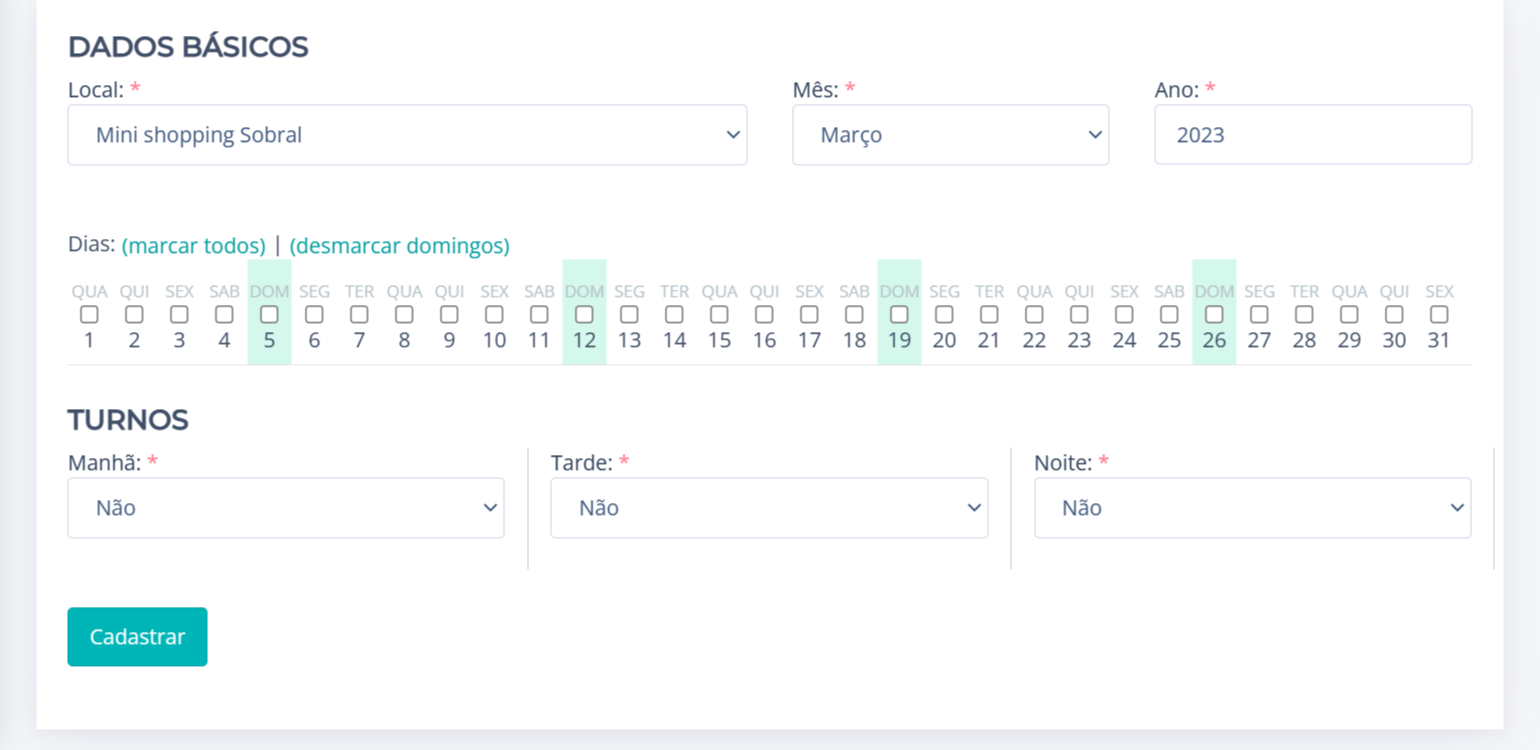This screenshot has height=750, width=1540.
Task: Select day 12 checkbox
Action: click(x=584, y=315)
